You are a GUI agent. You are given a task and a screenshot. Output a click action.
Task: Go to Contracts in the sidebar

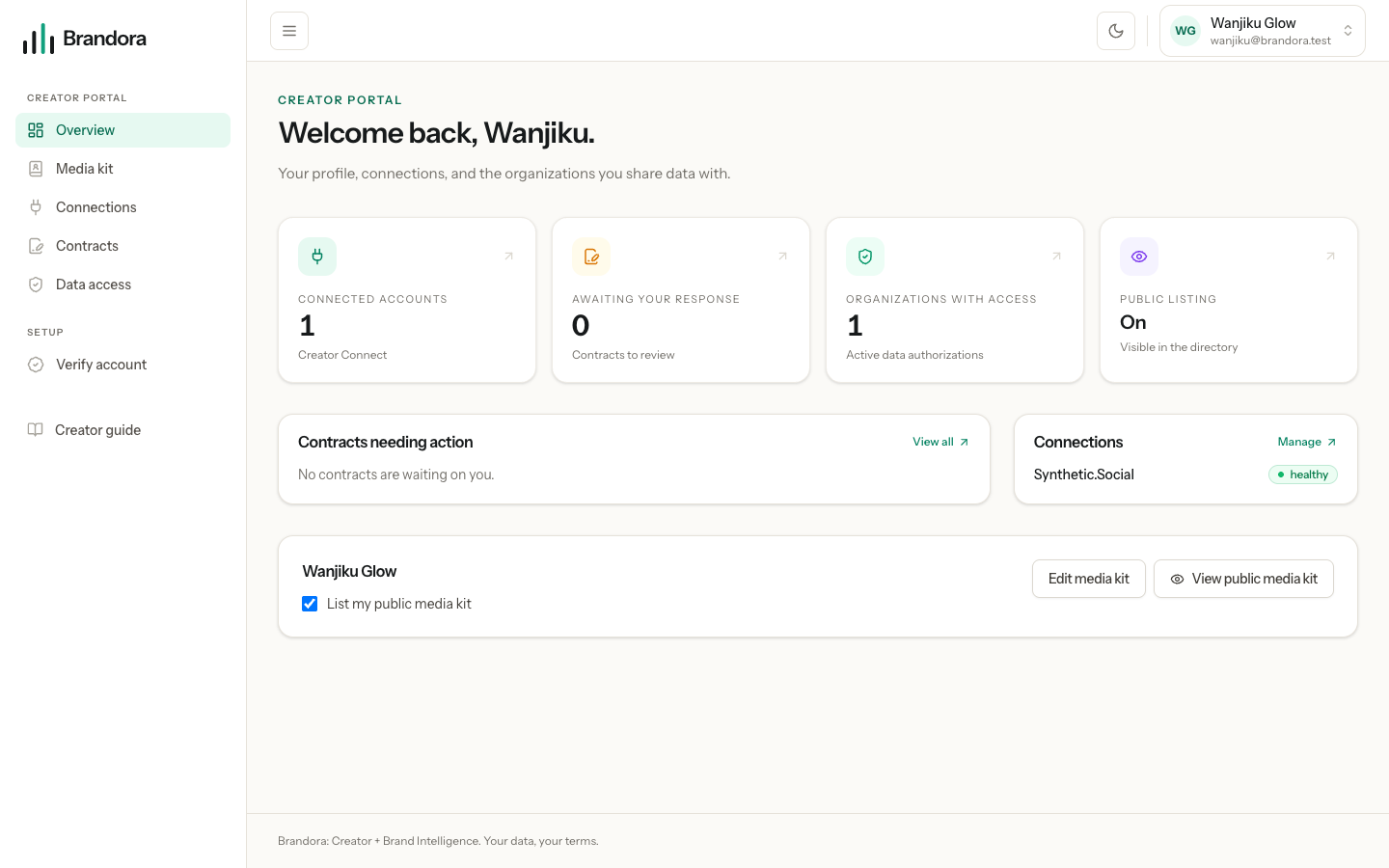click(x=123, y=246)
